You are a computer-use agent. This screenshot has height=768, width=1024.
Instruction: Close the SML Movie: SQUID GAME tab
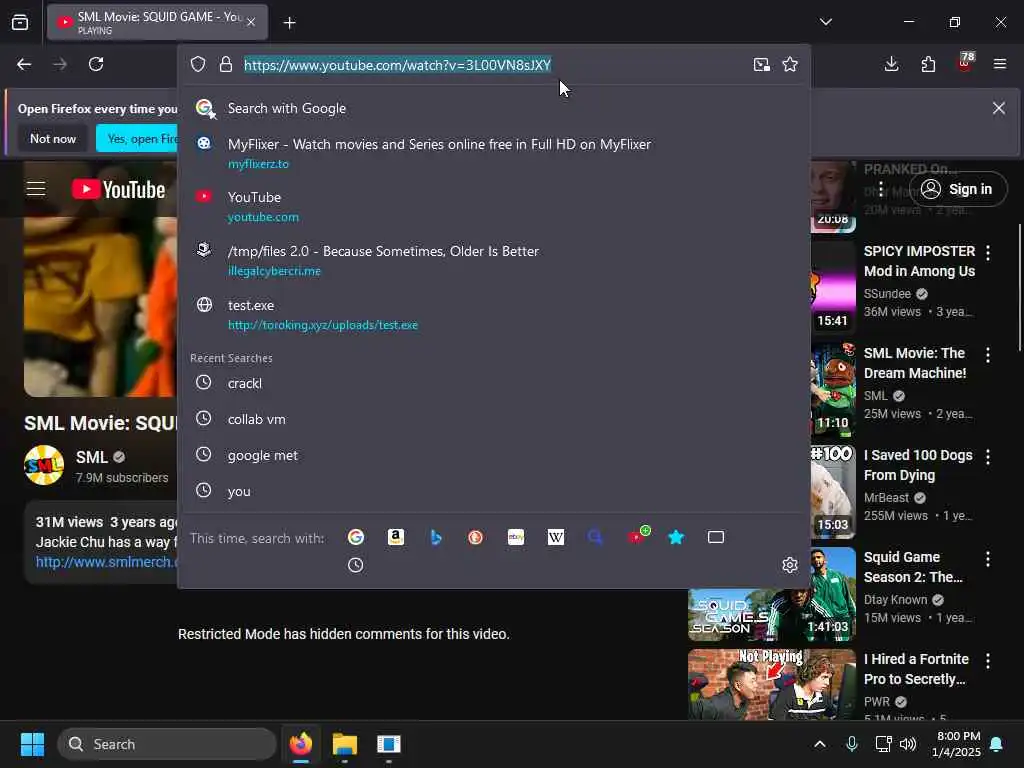[251, 22]
